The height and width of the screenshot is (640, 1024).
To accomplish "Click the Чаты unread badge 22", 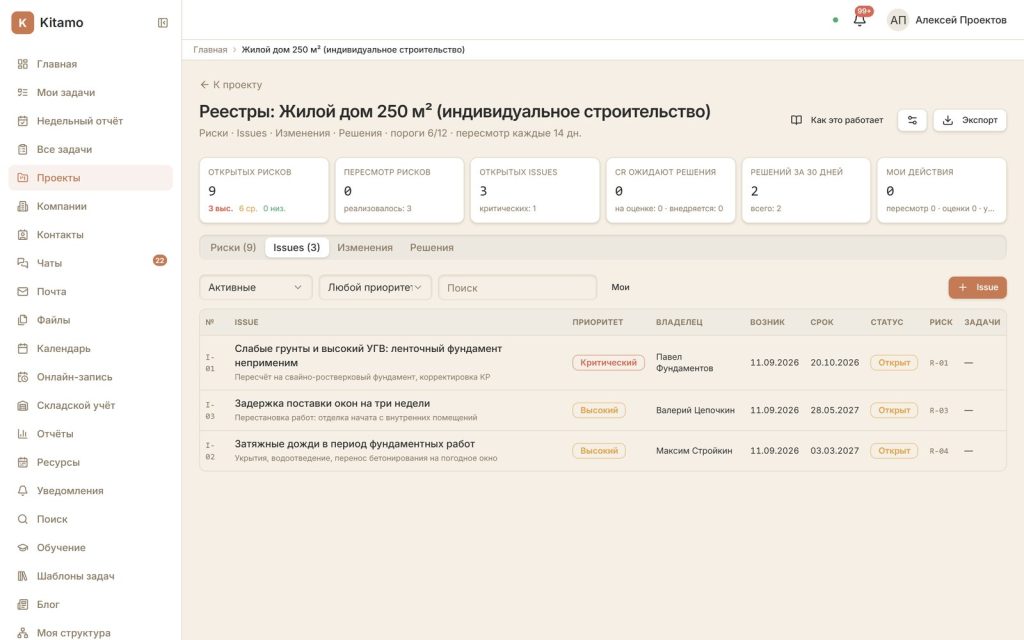I will [x=160, y=261].
